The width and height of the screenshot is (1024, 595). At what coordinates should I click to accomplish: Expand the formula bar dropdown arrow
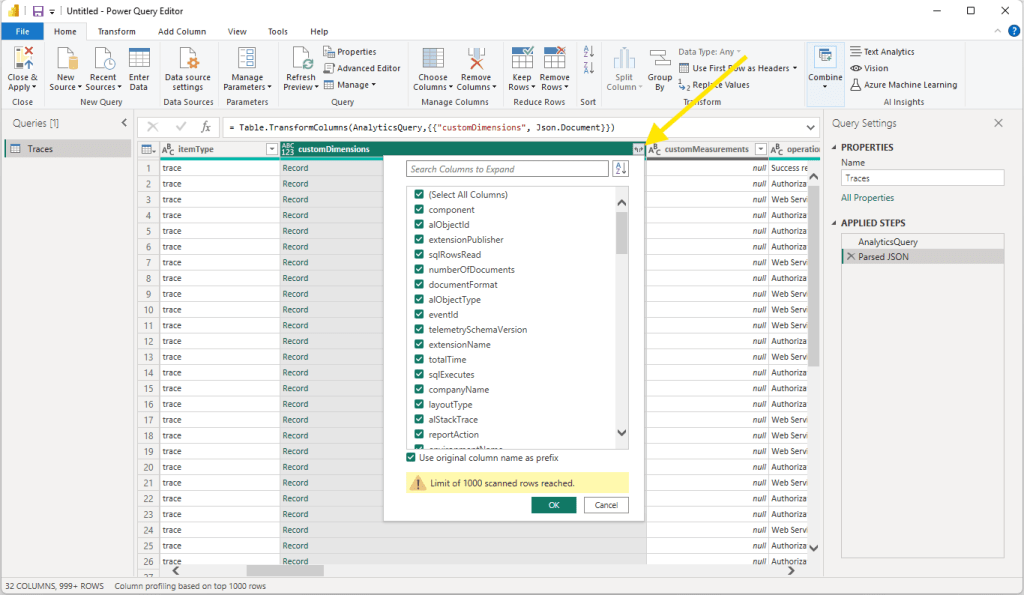click(x=810, y=127)
